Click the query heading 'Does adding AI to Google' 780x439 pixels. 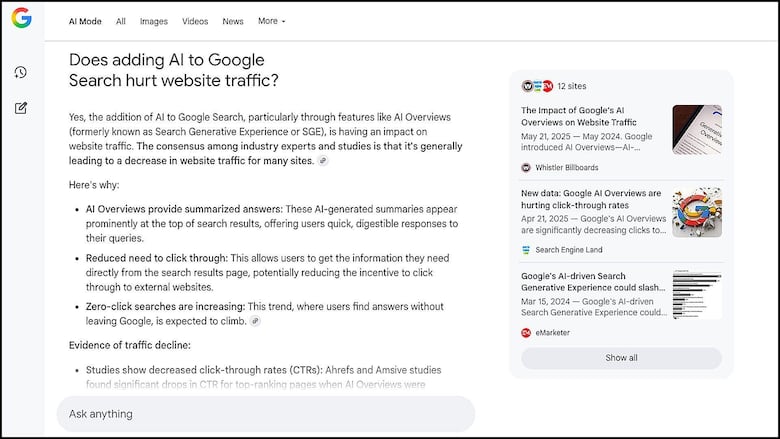tap(167, 60)
